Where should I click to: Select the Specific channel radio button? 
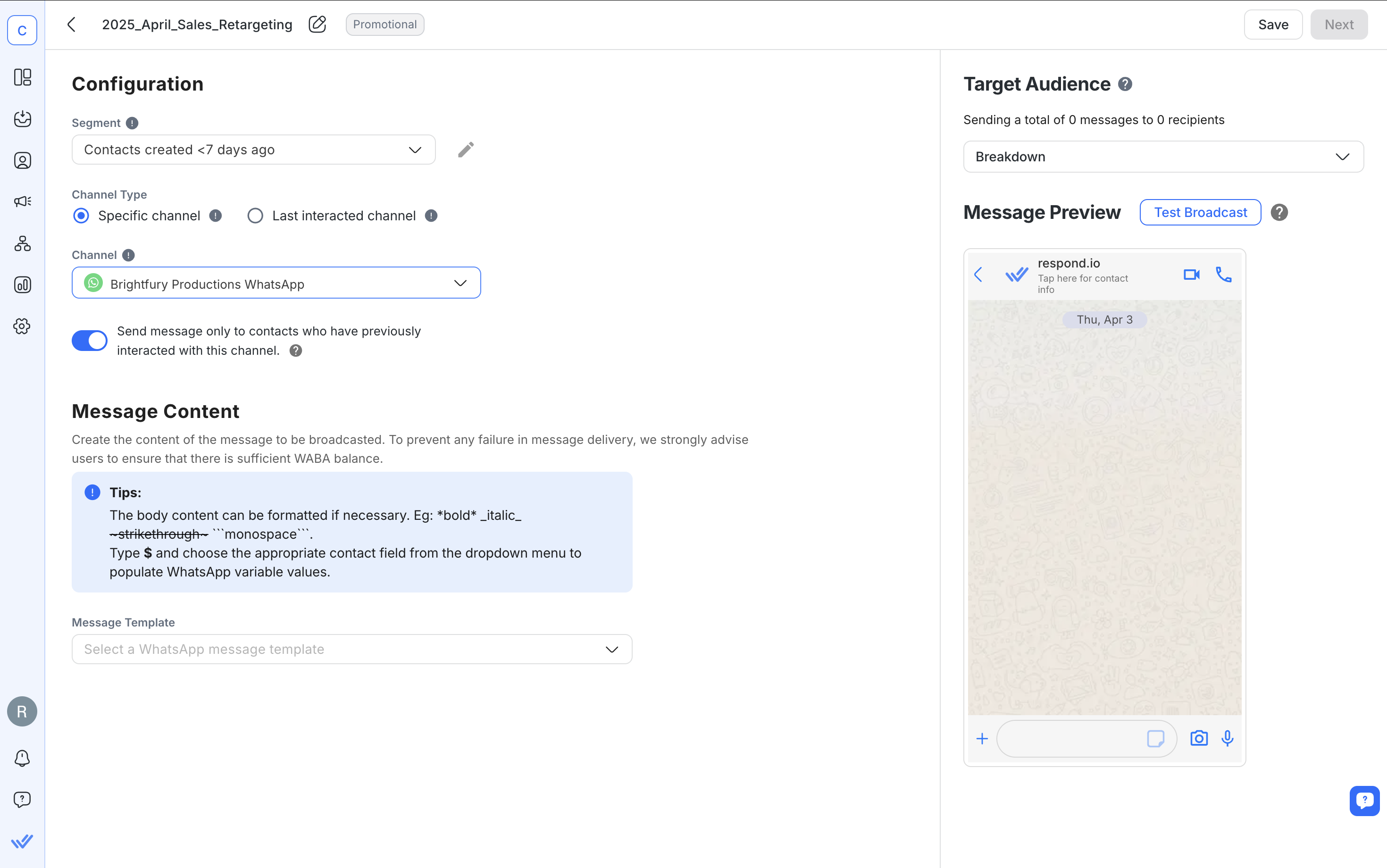(x=82, y=216)
